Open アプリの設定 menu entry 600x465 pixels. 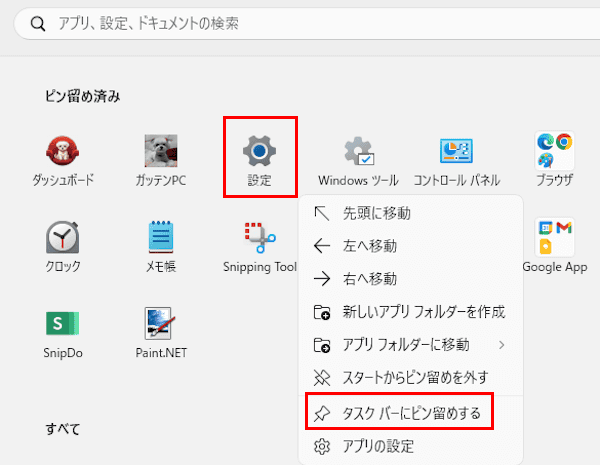[411, 446]
